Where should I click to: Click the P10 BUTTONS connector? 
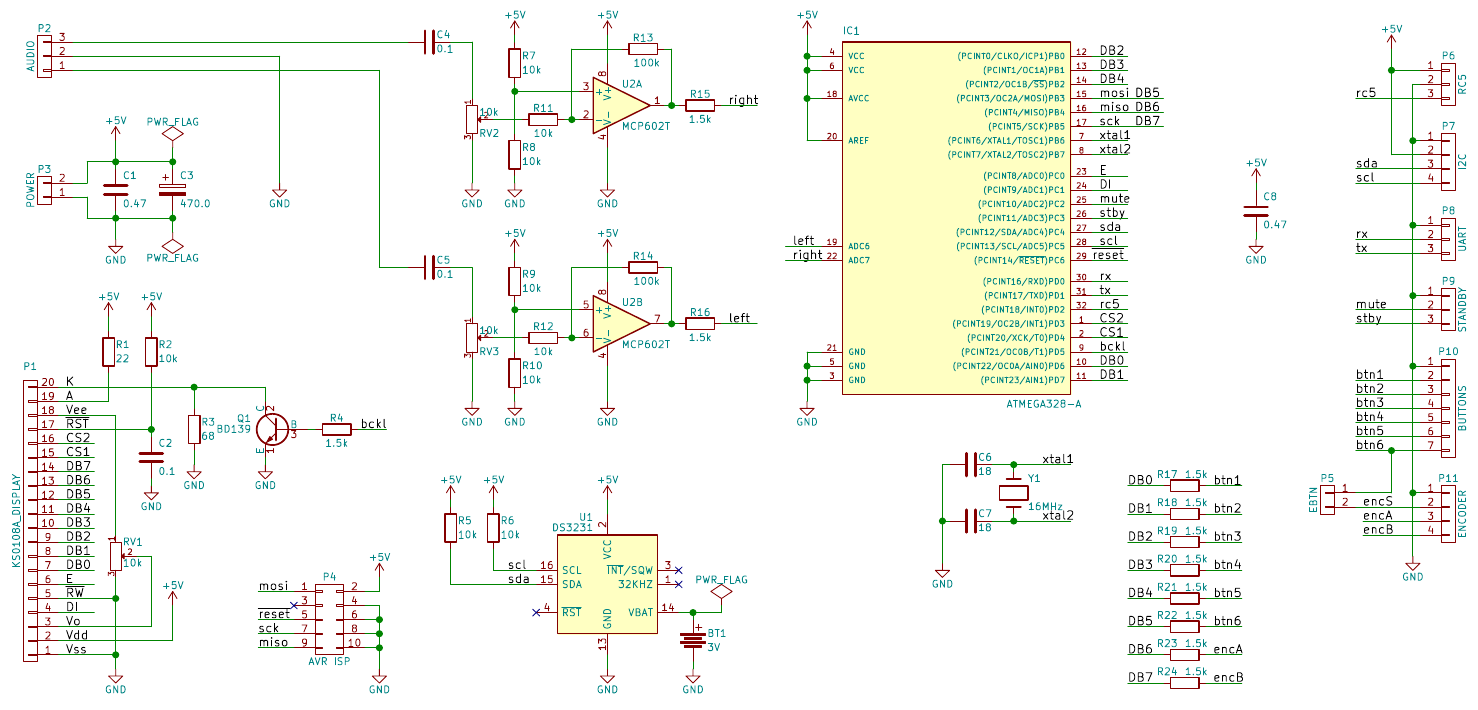click(1449, 409)
